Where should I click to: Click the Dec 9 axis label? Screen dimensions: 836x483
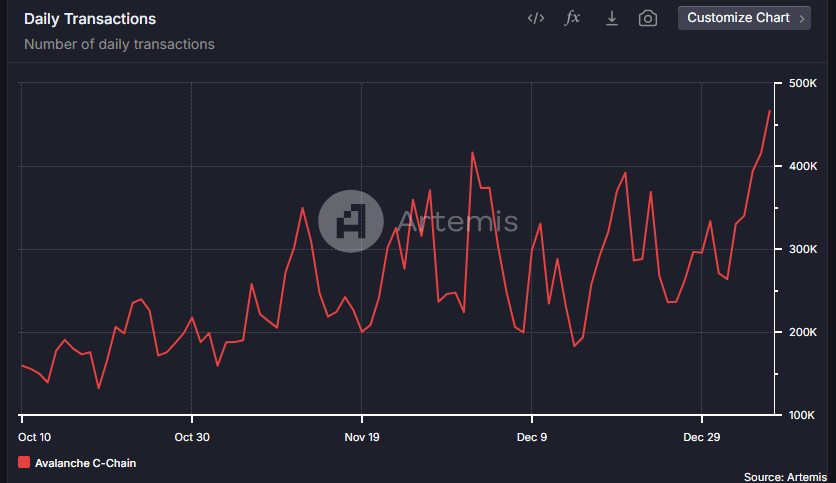click(x=532, y=437)
